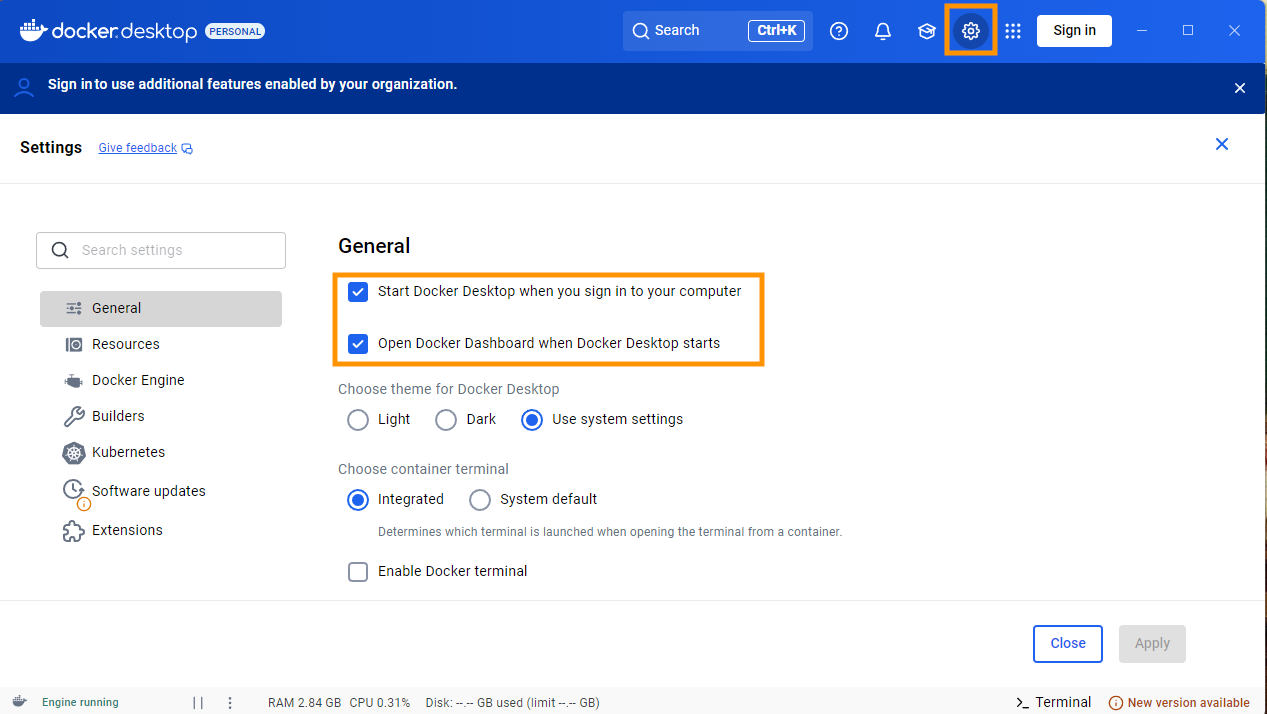Open the Extensions settings section
This screenshot has height=714, width=1267.
[x=161, y=531]
